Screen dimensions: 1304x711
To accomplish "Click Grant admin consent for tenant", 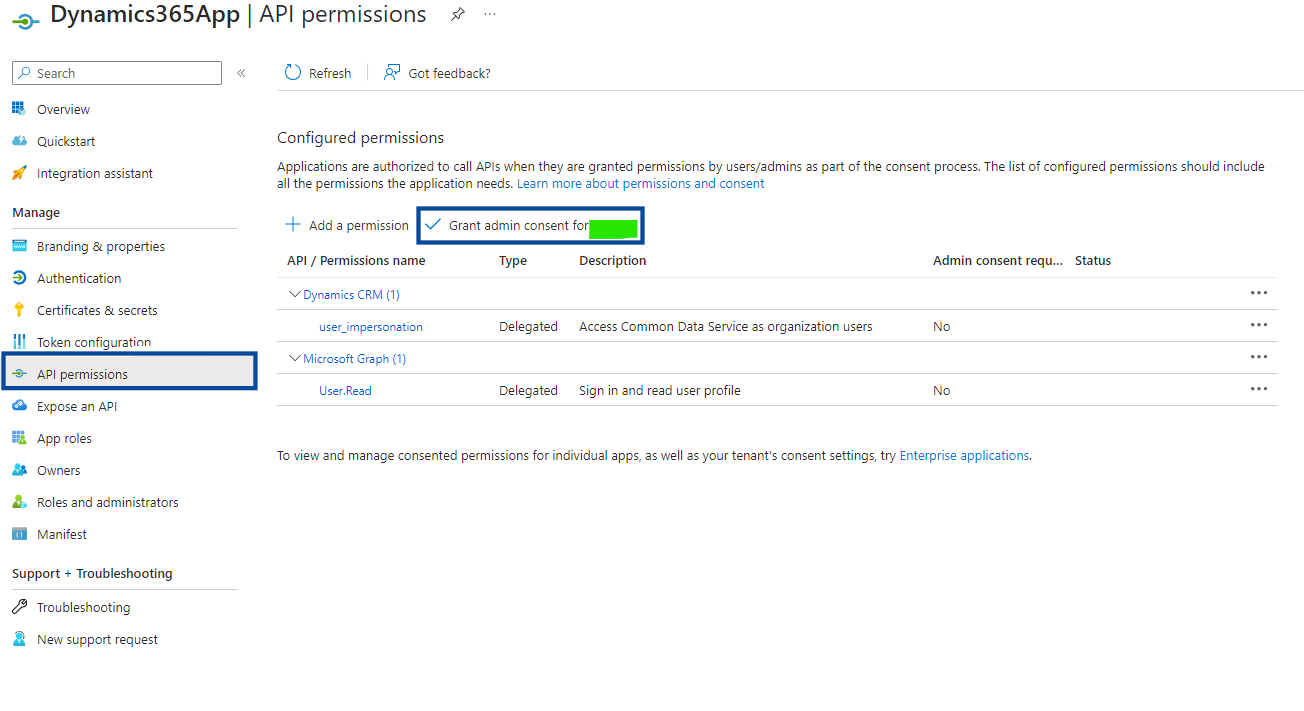I will (530, 225).
